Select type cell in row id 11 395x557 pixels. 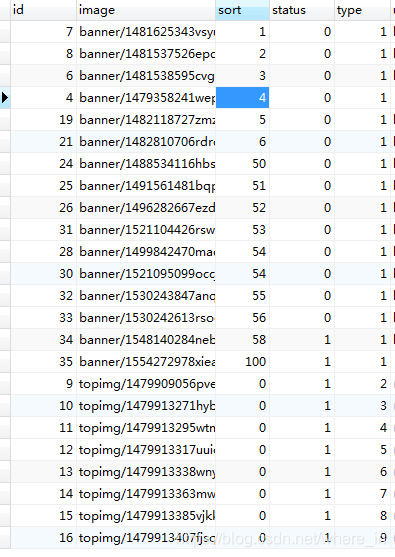(362, 428)
